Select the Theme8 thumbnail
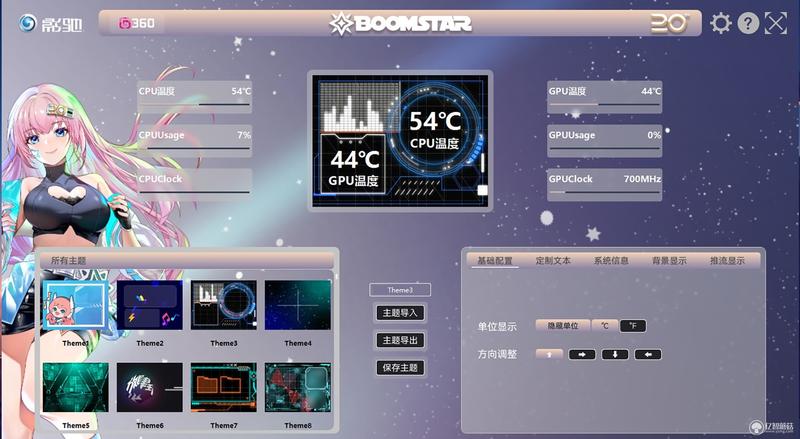800x439 pixels. pos(298,387)
